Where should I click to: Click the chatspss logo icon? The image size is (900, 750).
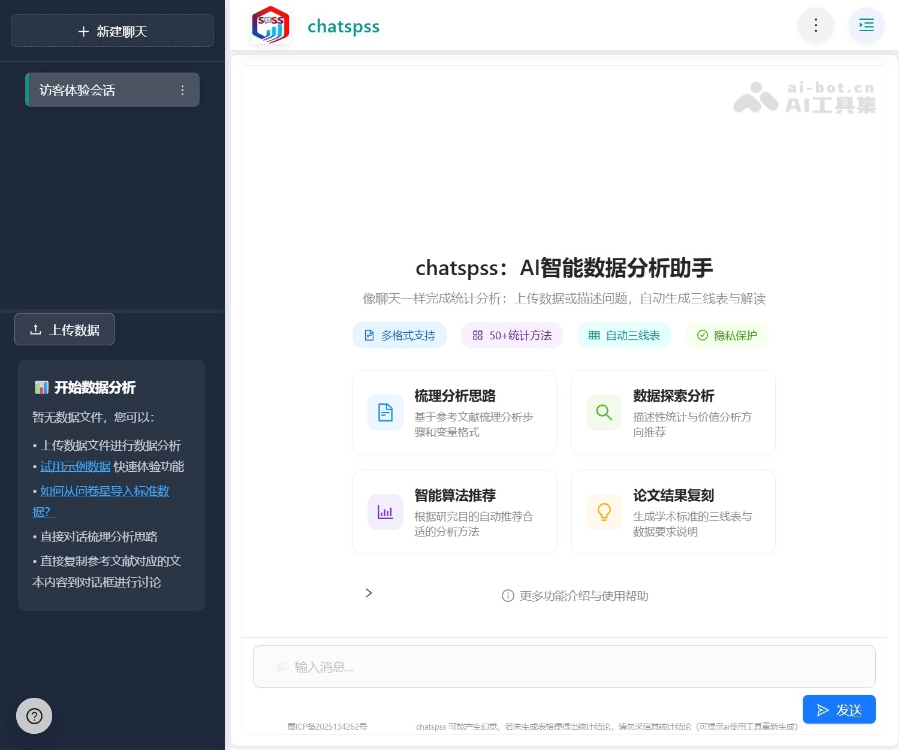[x=270, y=25]
